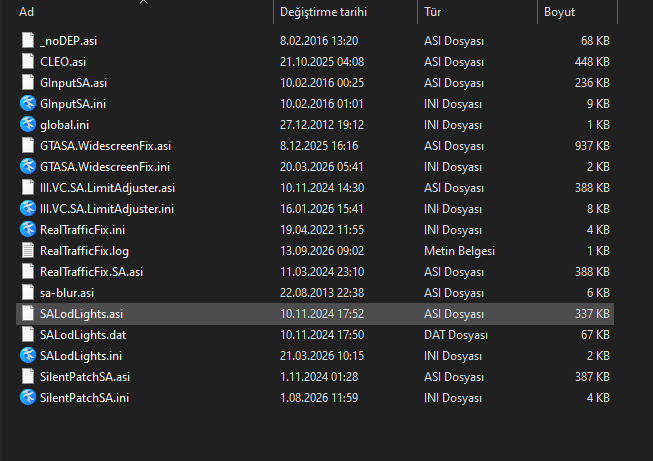Select the file name _noDEP.asi
The width and height of the screenshot is (653, 461).
pyautogui.click(x=68, y=41)
